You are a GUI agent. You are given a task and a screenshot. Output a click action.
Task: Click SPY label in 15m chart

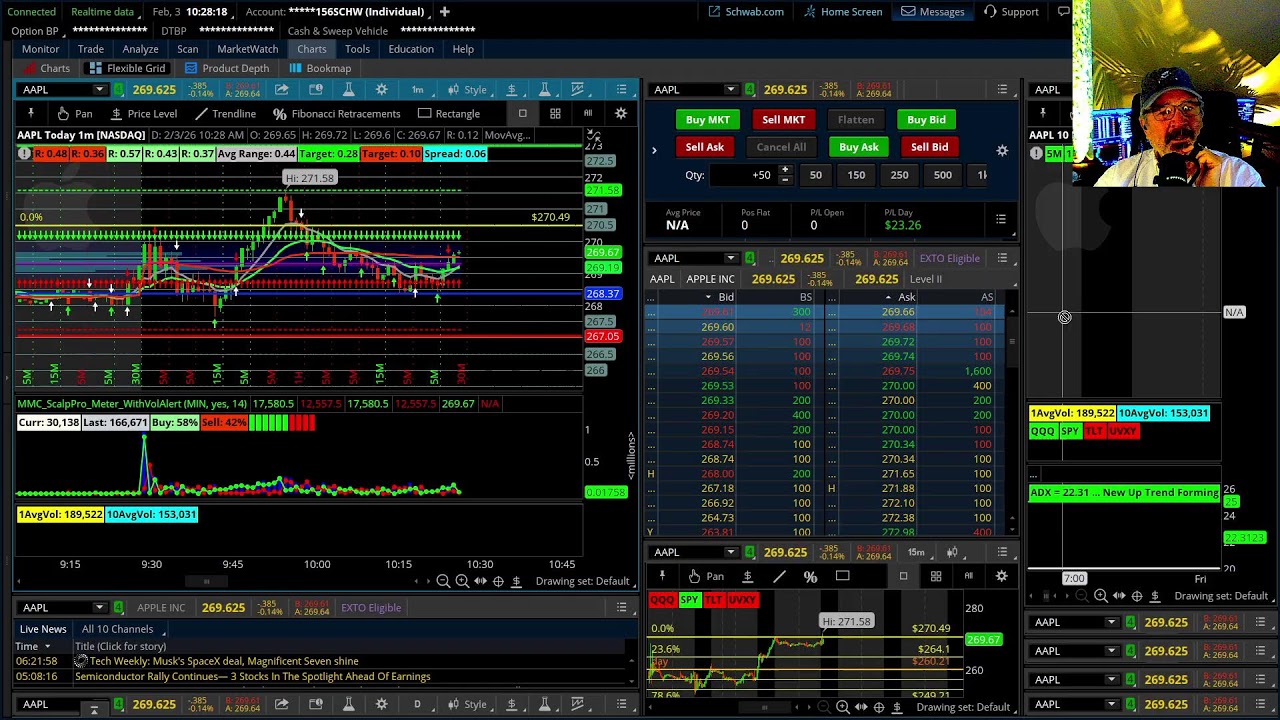pyautogui.click(x=690, y=600)
